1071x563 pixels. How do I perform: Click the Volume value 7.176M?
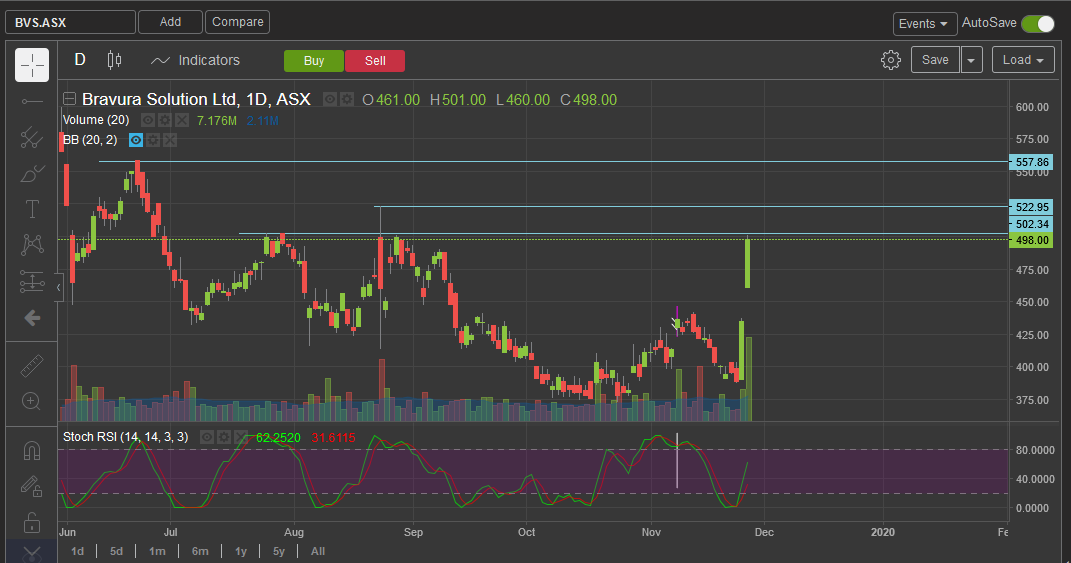pyautogui.click(x=217, y=121)
